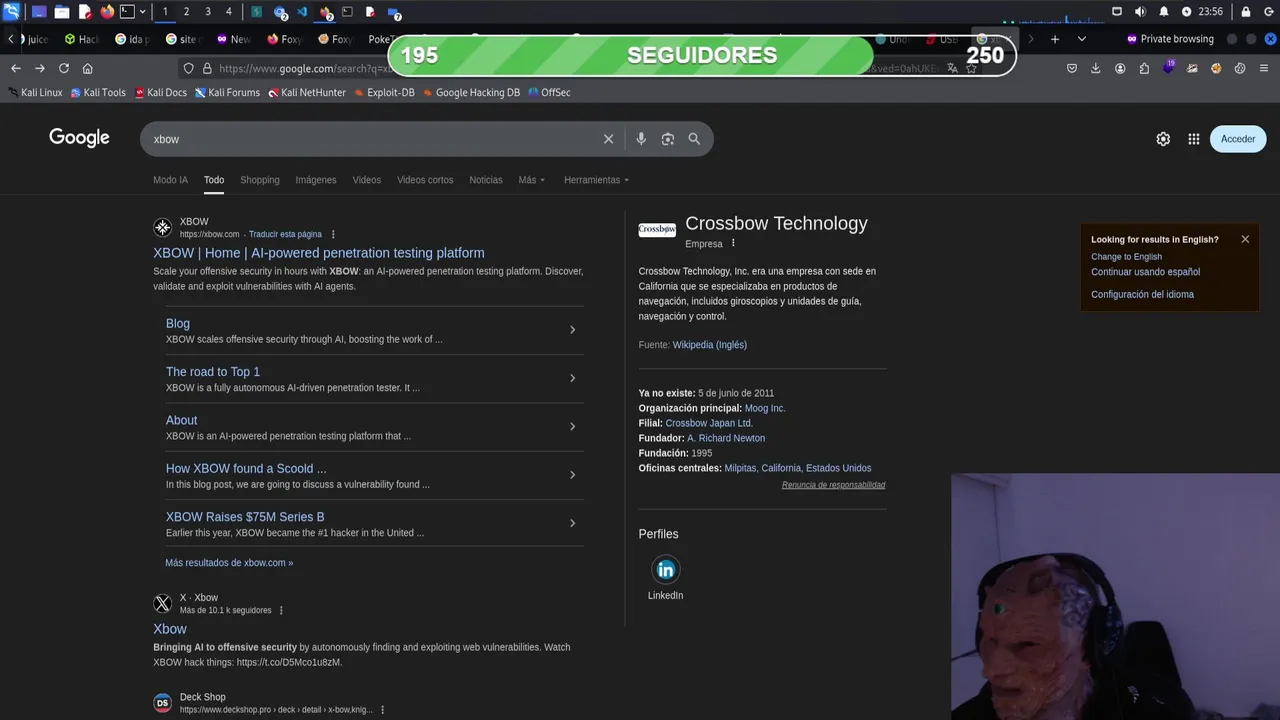This screenshot has height=720, width=1280.
Task: Open the A. Richard Newton link
Action: pos(726,438)
